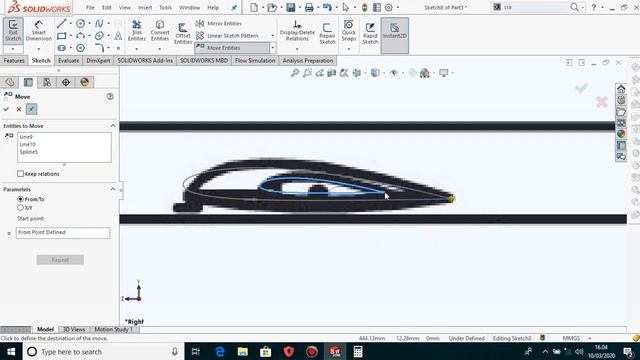Click the Trim Entities tool
The width and height of the screenshot is (640, 360).
137,31
